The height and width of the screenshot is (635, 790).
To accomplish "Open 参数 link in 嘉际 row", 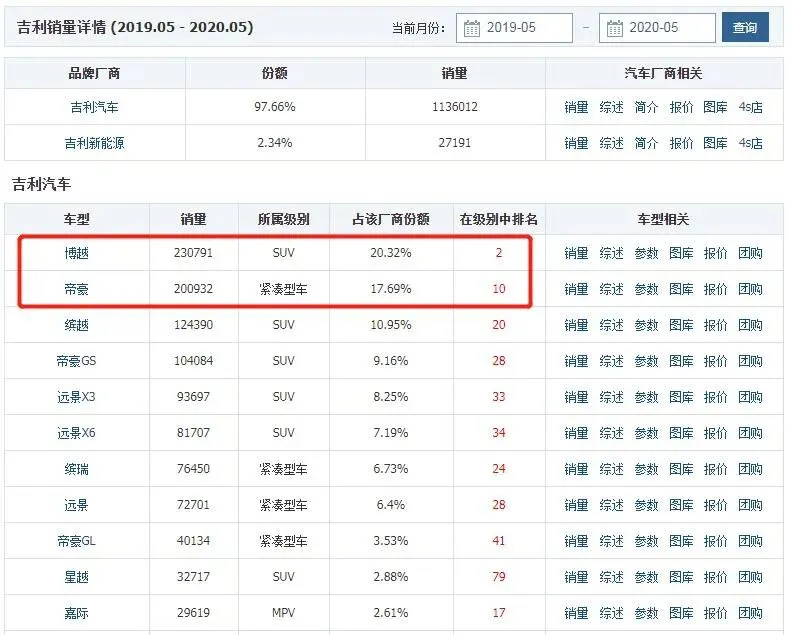I will point(646,613).
